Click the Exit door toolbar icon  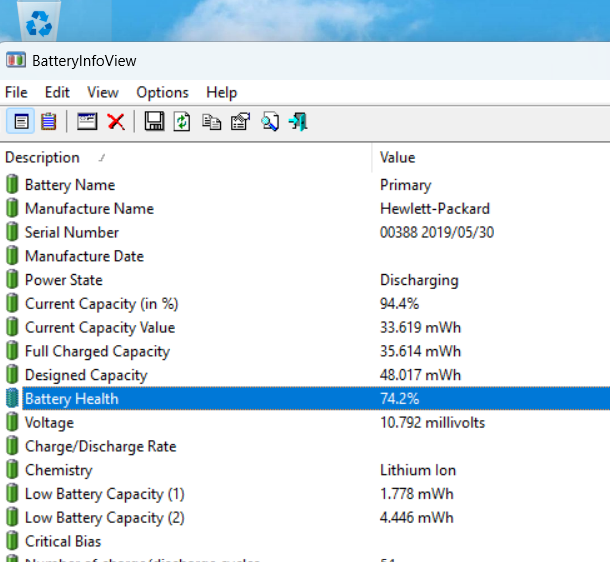tap(298, 121)
